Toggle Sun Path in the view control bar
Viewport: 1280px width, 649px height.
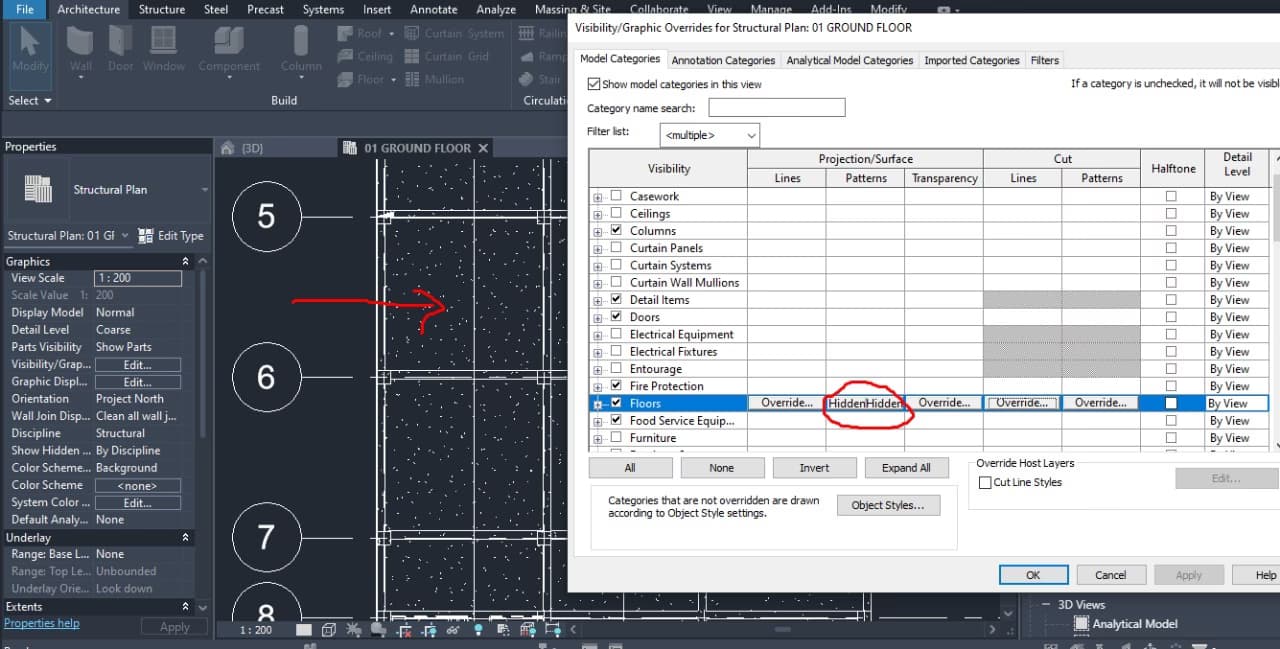(353, 630)
